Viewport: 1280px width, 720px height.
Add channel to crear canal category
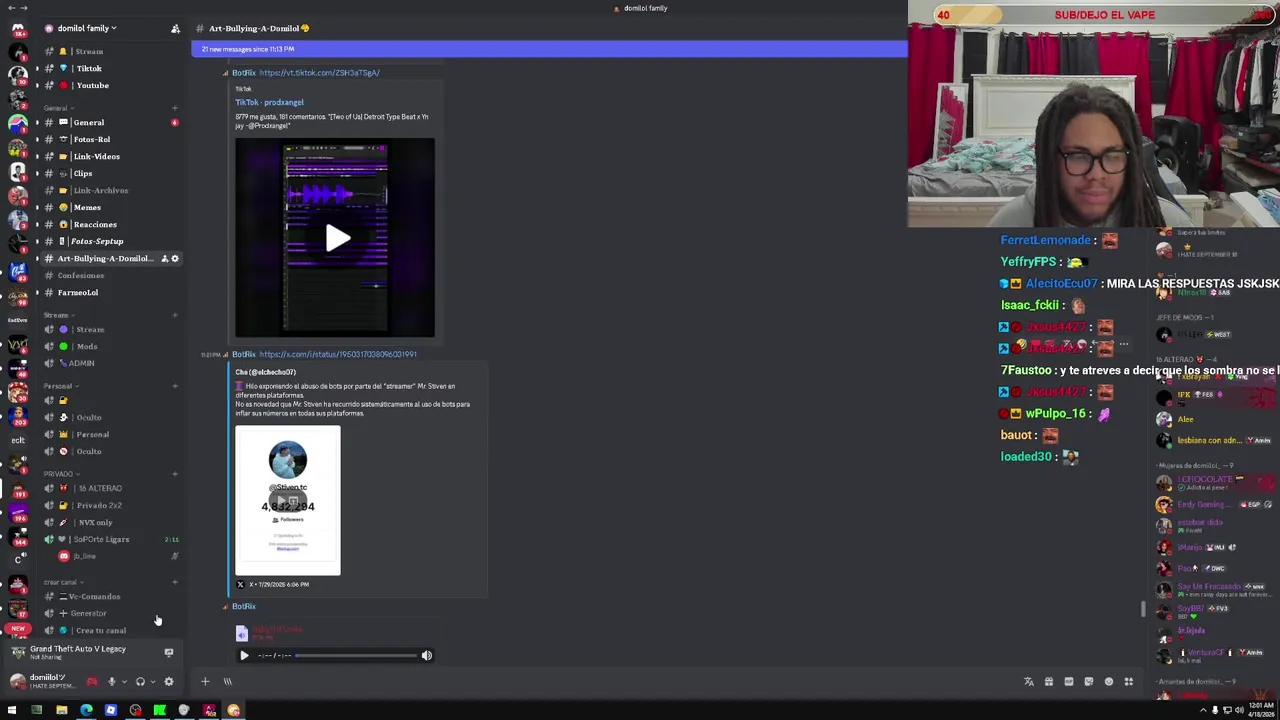175,582
